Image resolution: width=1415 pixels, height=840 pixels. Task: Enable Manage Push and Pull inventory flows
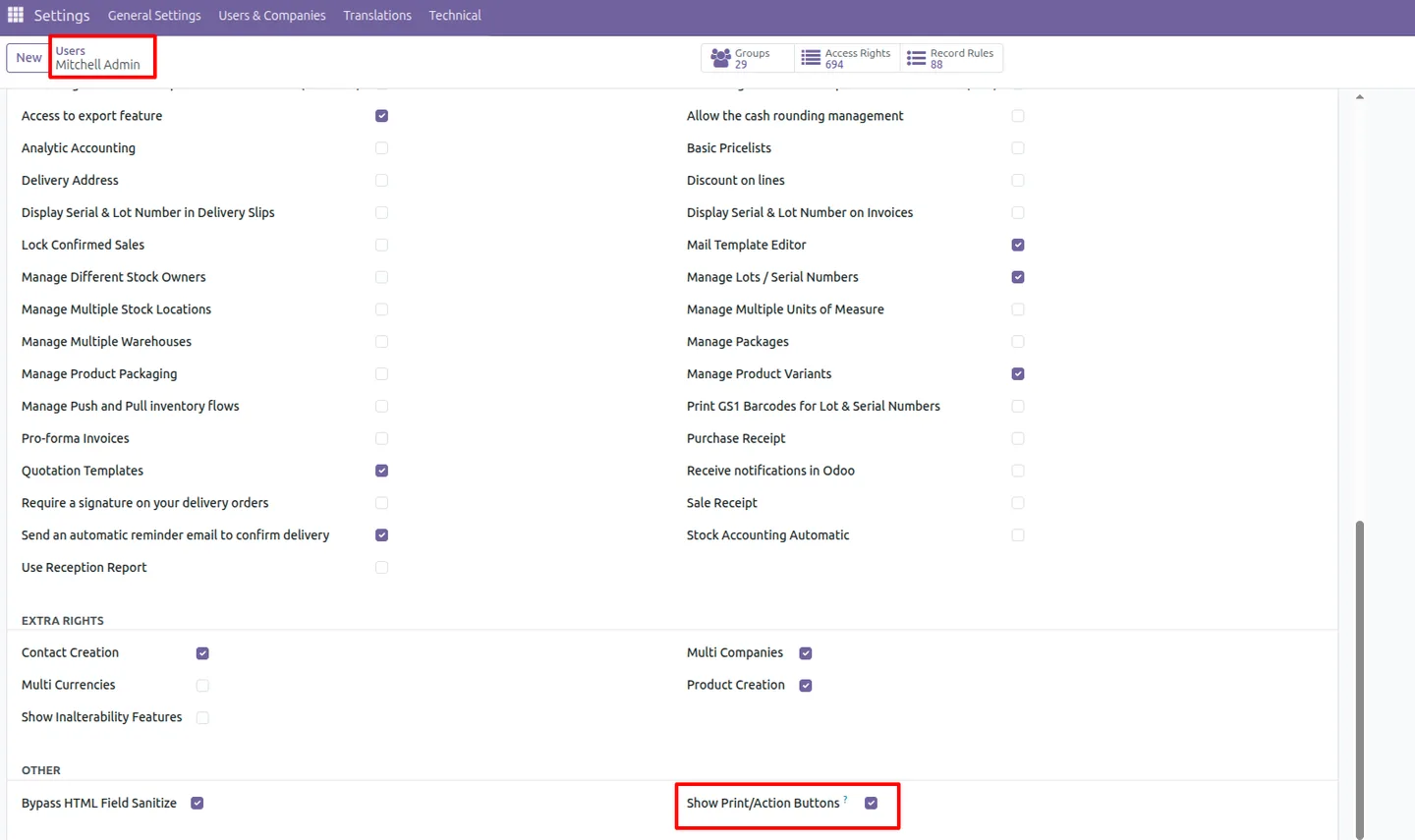pos(381,407)
